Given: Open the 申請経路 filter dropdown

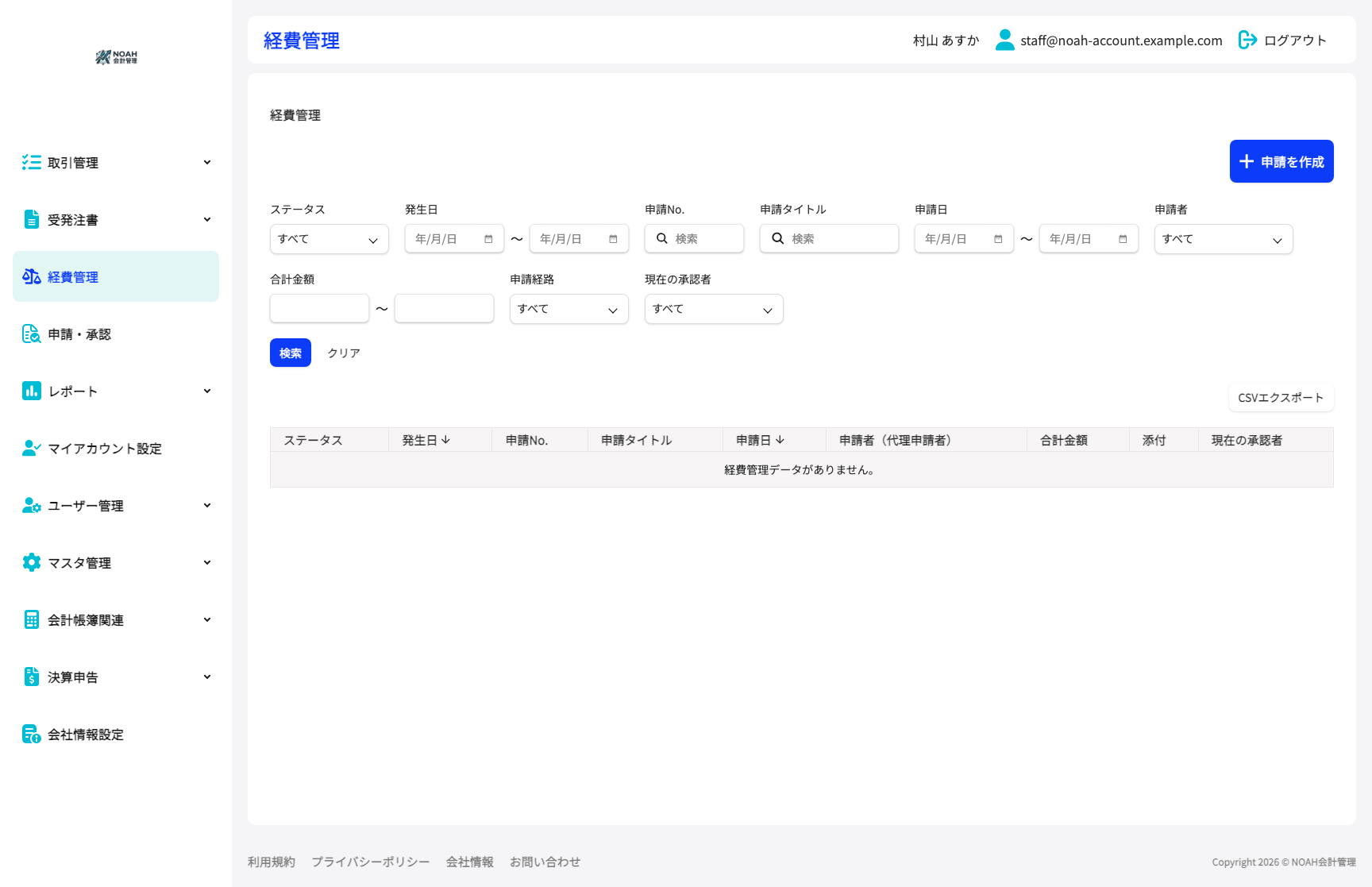Looking at the screenshot, I should point(569,309).
